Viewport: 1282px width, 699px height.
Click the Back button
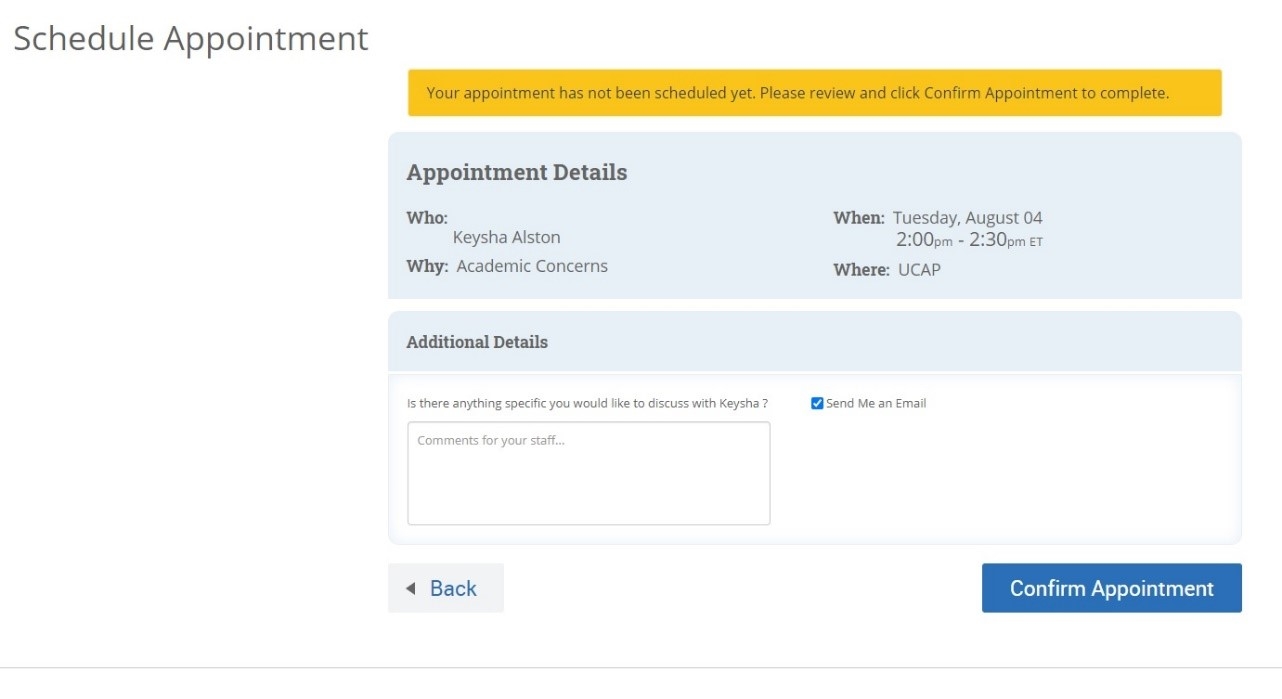click(445, 588)
